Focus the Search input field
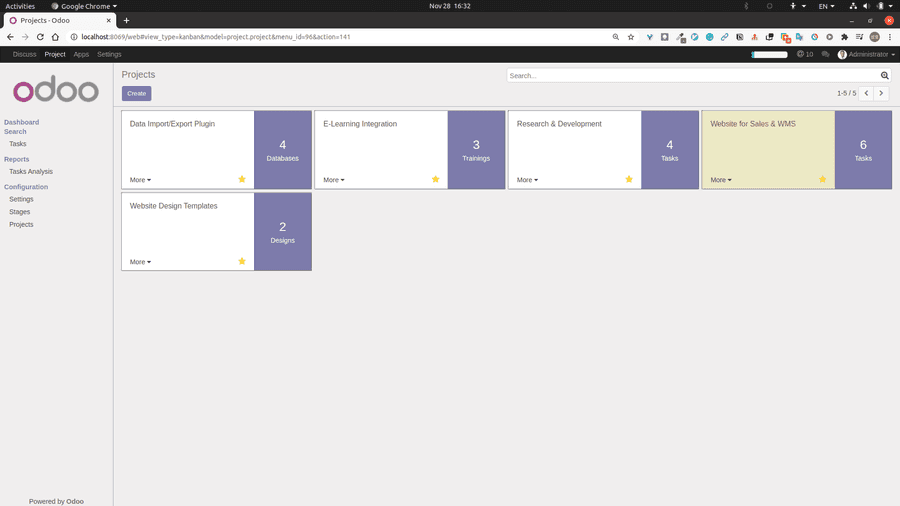The height and width of the screenshot is (506, 900). 693,75
